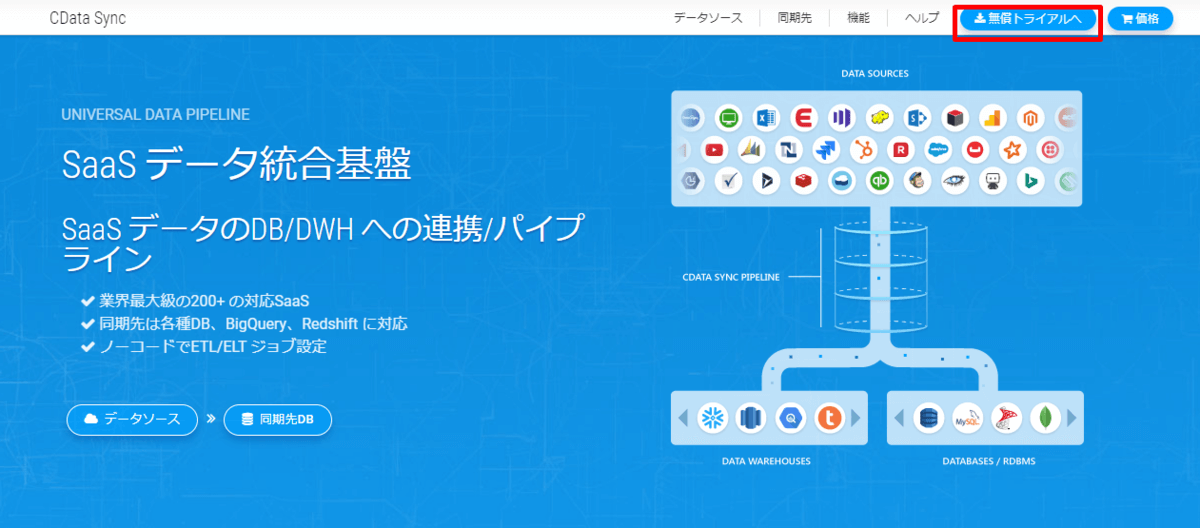Show next data warehouses with right arrow

pyautogui.click(x=856, y=417)
